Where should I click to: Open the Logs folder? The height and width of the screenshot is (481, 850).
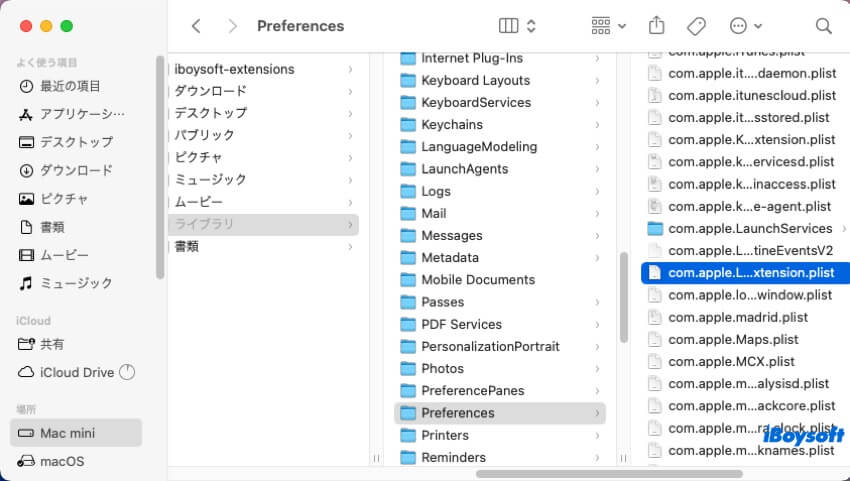(x=500, y=191)
